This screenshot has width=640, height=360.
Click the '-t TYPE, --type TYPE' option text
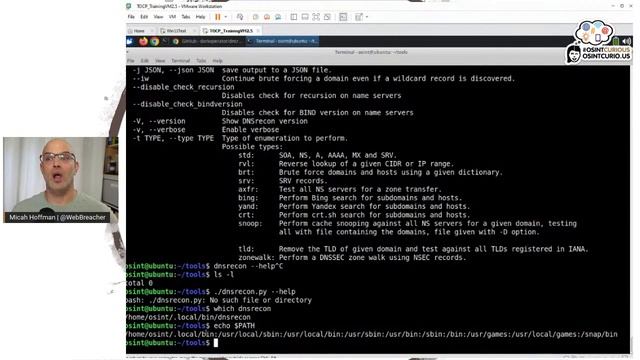point(173,138)
